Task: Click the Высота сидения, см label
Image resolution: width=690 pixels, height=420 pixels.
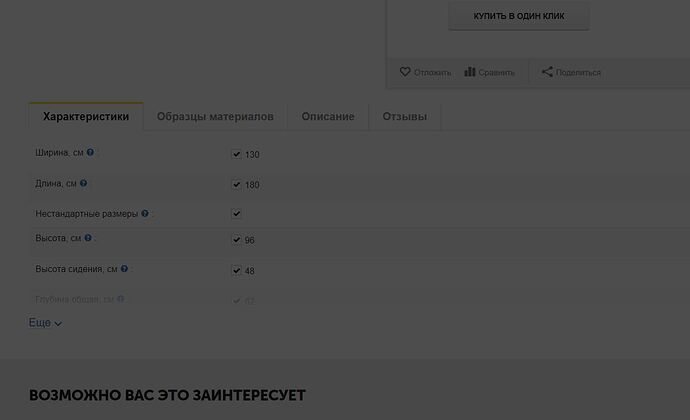Action: (76, 269)
